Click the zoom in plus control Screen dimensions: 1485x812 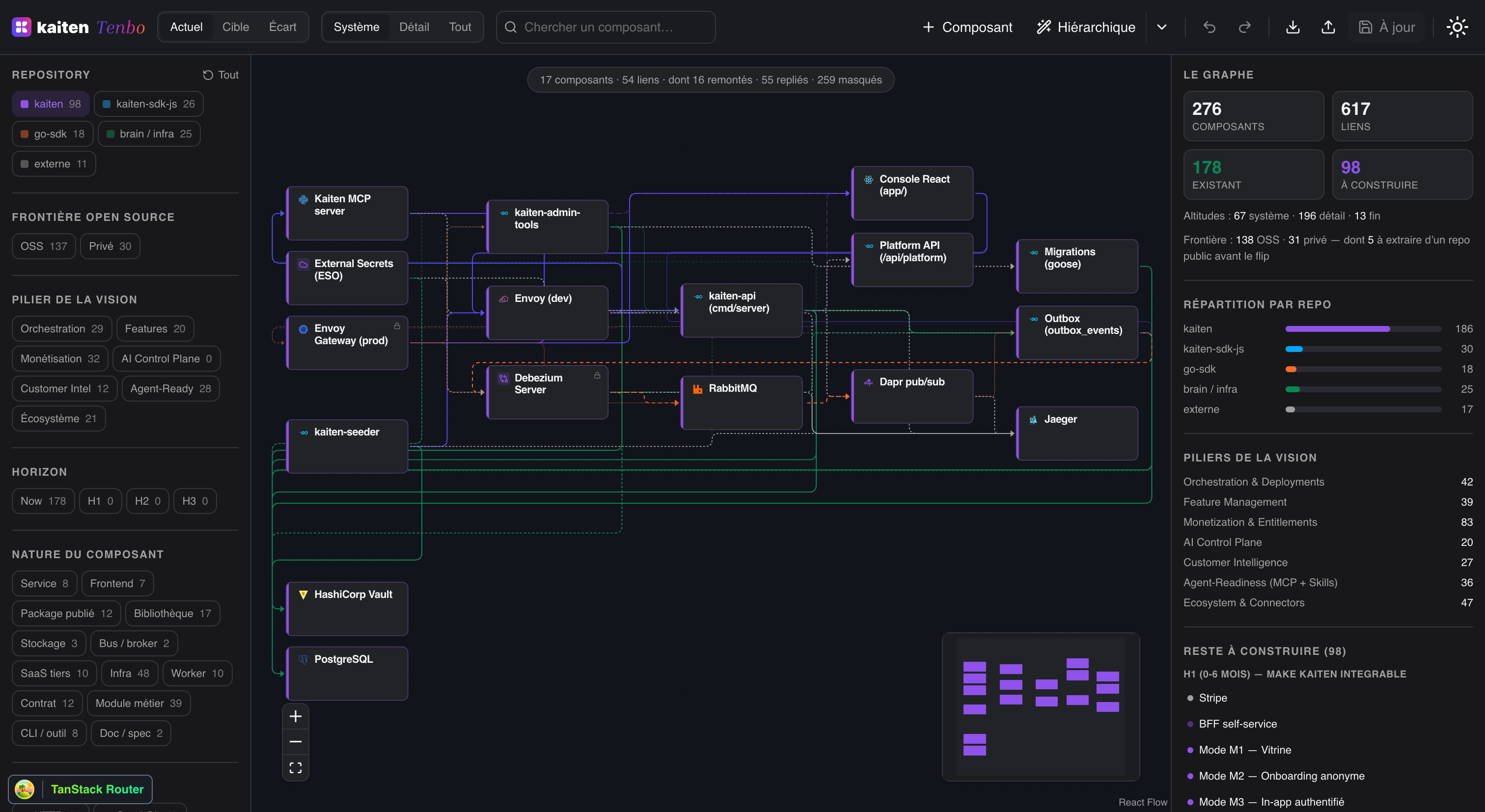(295, 716)
